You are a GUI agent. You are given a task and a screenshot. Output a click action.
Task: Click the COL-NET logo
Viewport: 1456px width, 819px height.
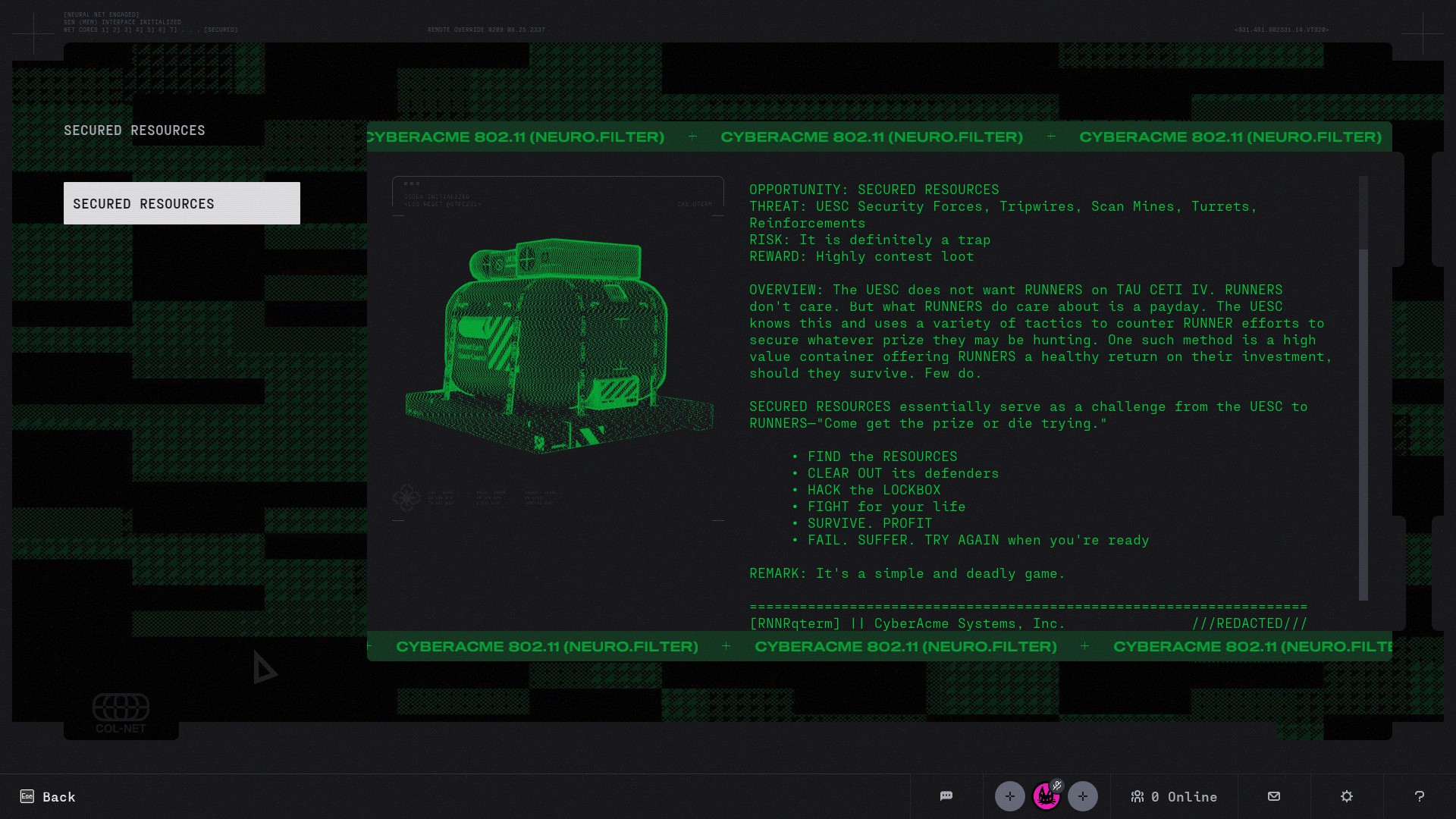121,714
